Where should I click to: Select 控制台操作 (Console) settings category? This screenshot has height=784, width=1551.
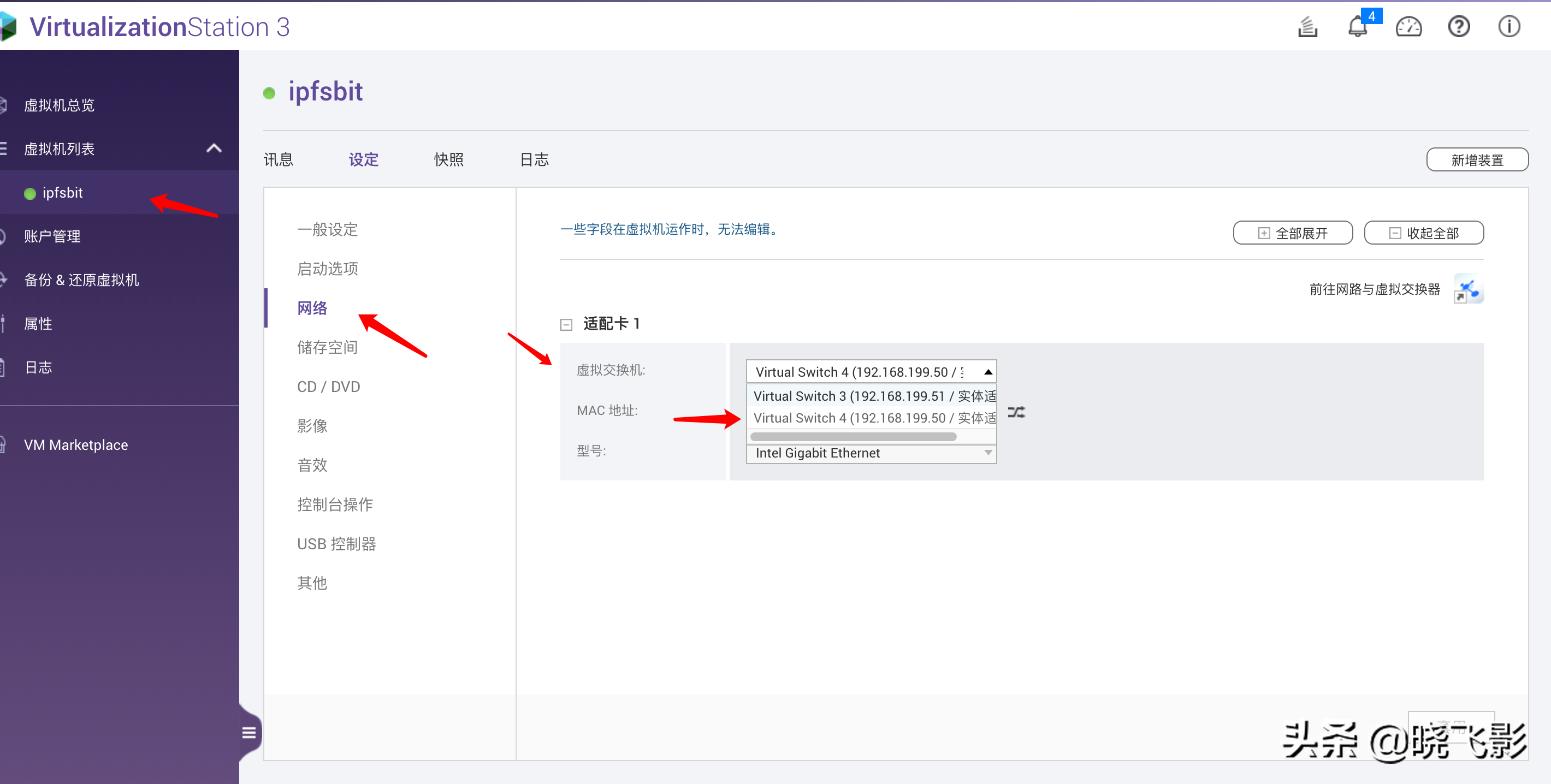tap(335, 504)
